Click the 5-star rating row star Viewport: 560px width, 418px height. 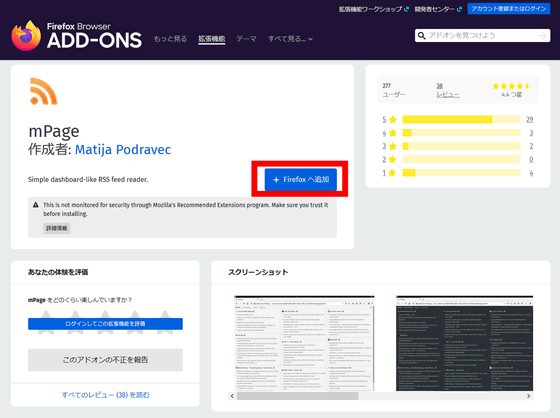pyautogui.click(x=393, y=119)
